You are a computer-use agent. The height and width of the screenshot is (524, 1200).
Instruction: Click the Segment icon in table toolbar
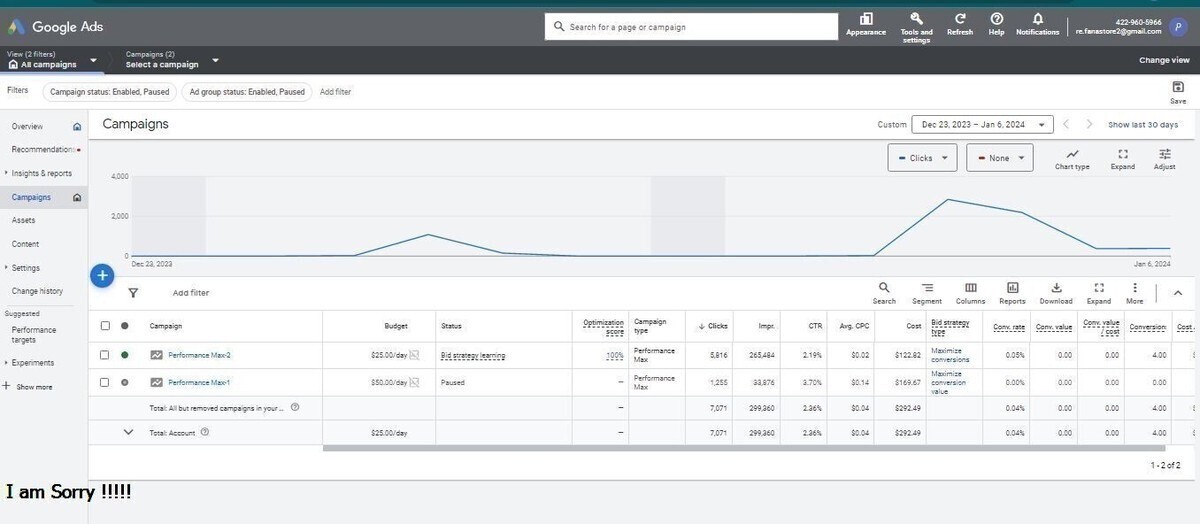point(927,288)
